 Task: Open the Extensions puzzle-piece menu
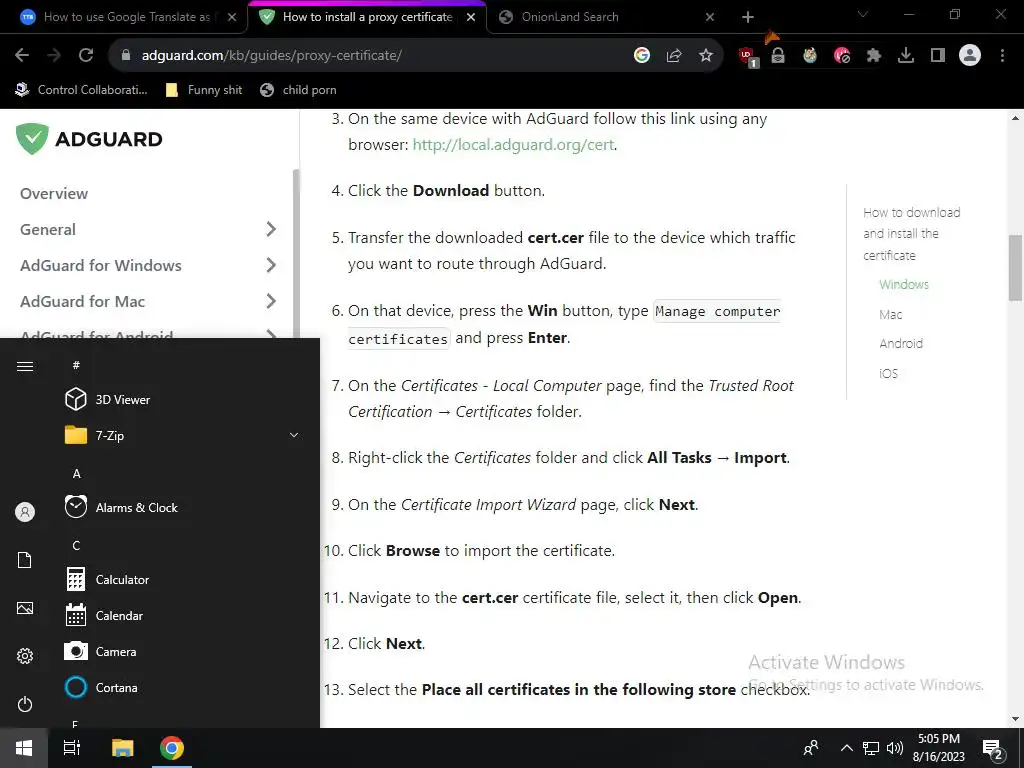pos(874,56)
